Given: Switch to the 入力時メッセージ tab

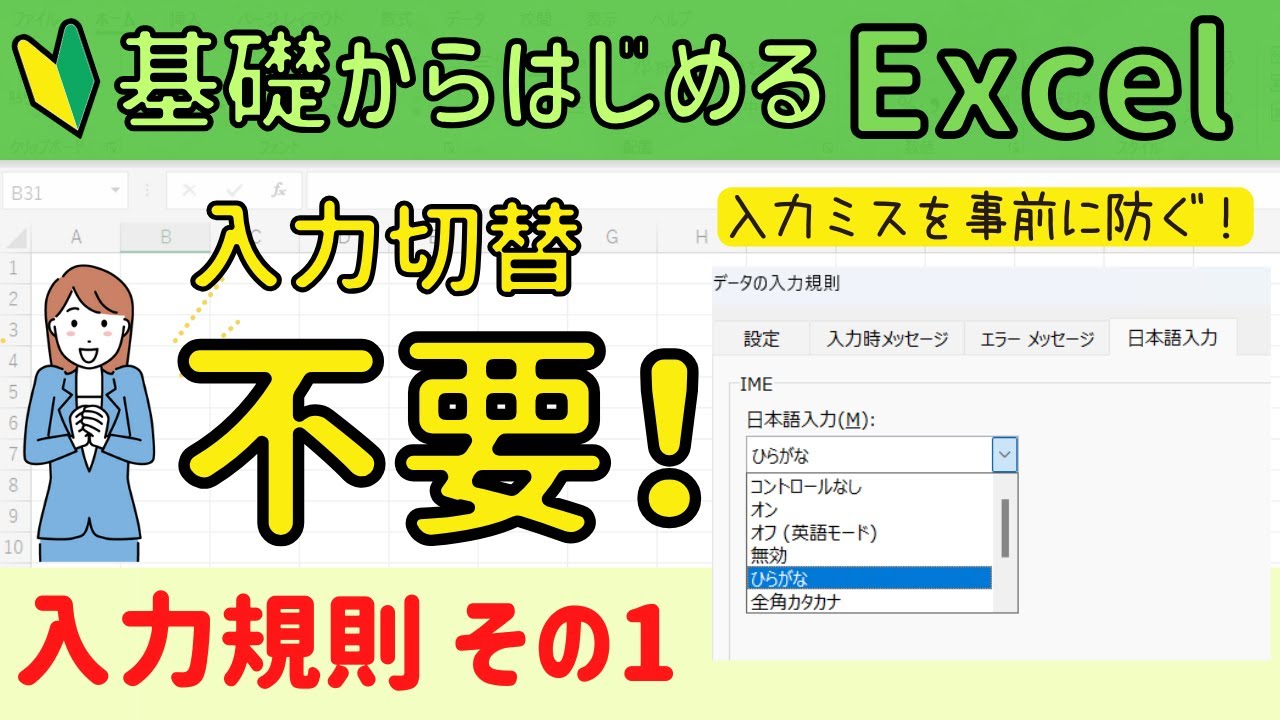Looking at the screenshot, I should coord(887,338).
